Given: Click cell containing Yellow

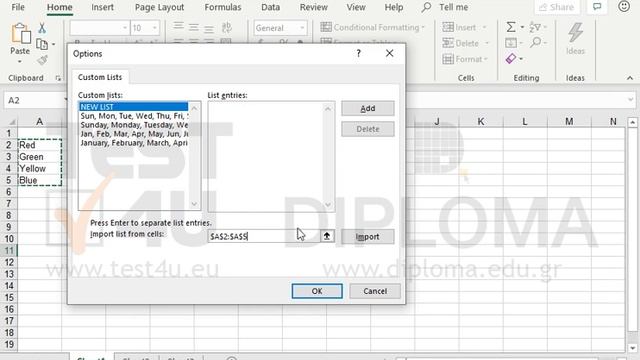Looking at the screenshot, I should [x=40, y=169].
